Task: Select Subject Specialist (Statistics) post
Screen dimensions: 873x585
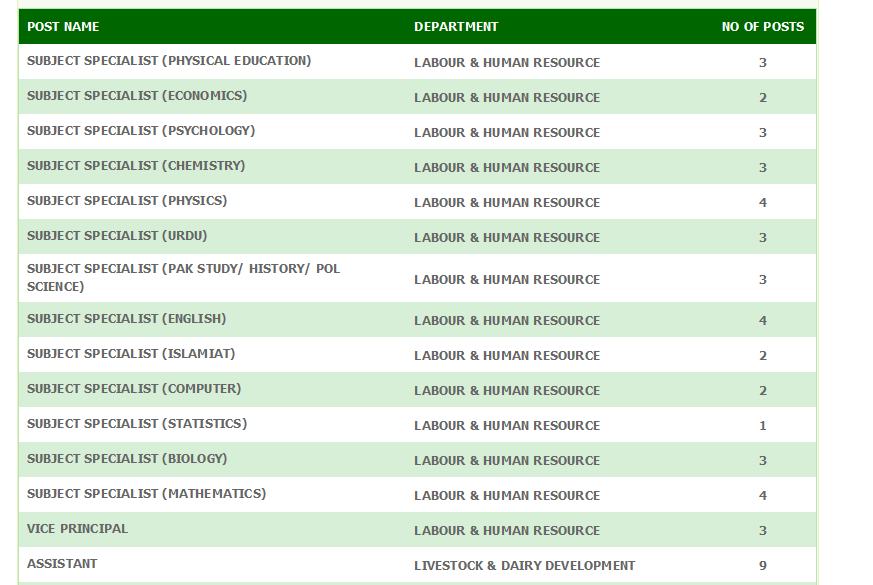Action: 137,424
